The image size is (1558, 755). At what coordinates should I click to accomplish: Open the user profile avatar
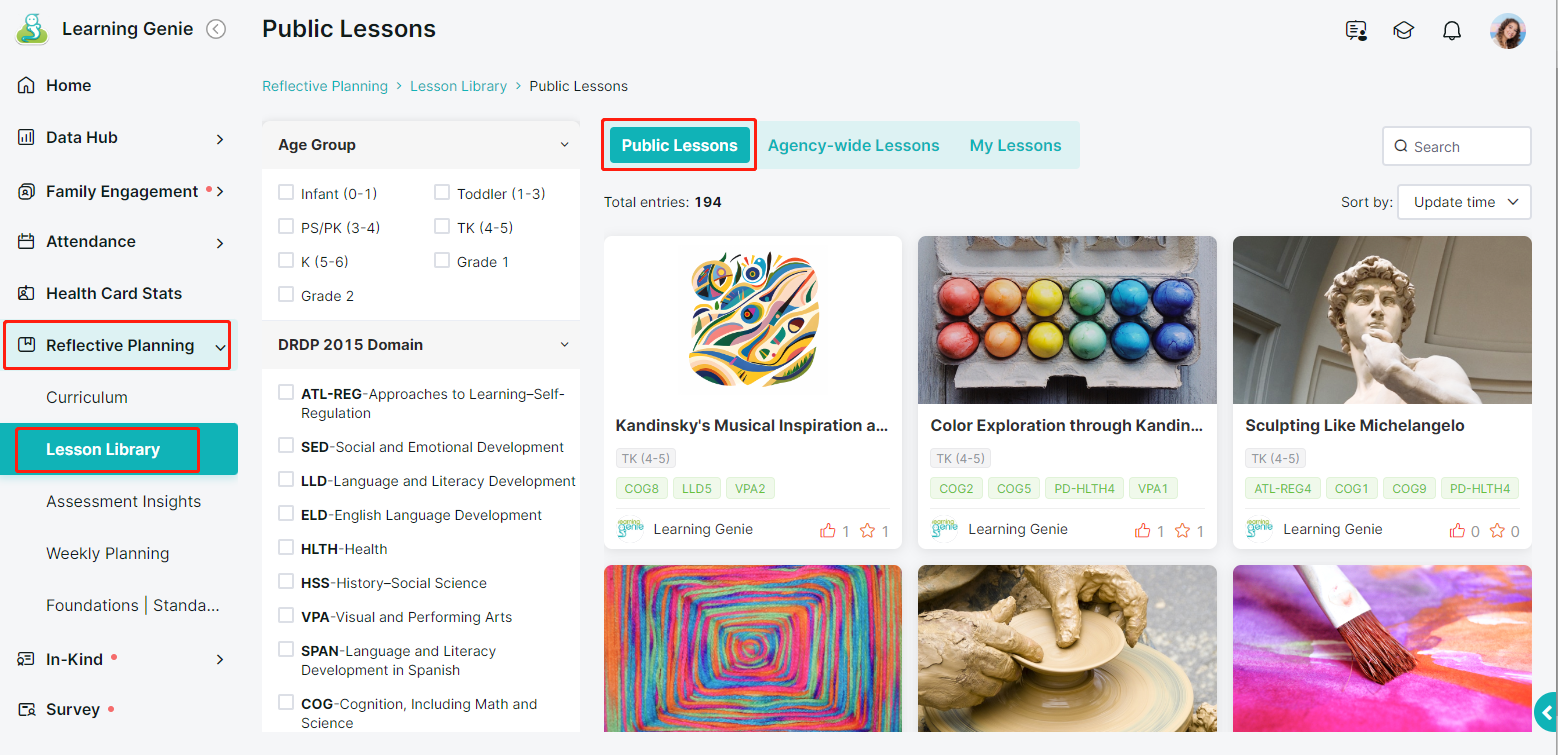[1508, 31]
